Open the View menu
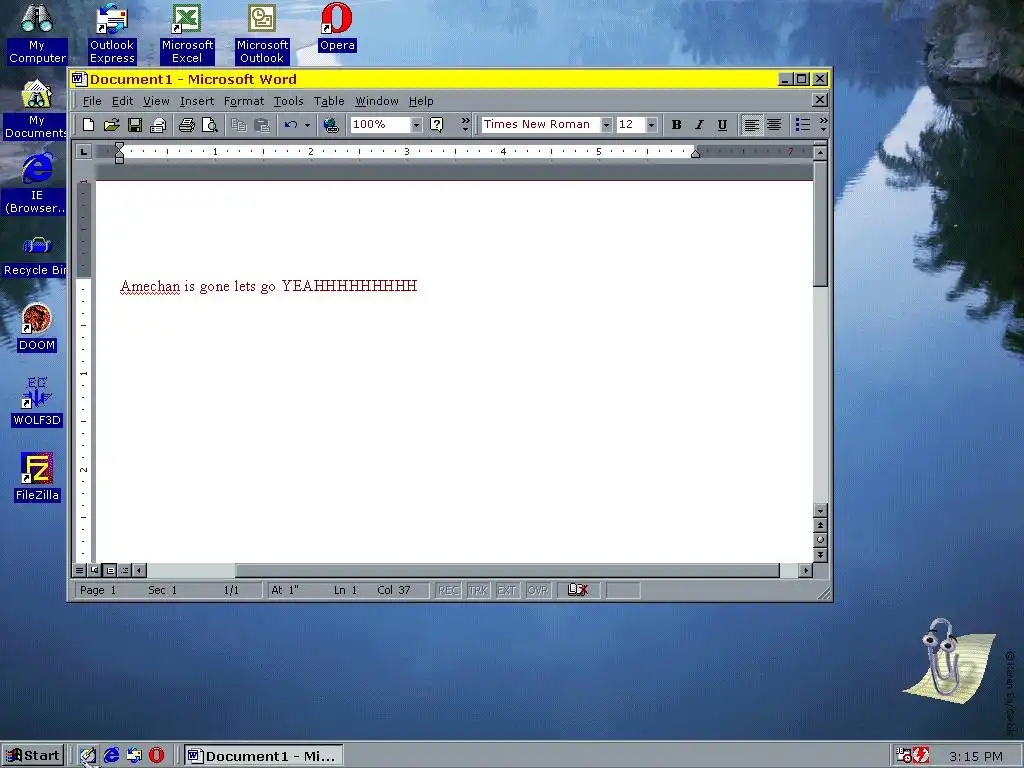1024x768 pixels. coord(156,101)
